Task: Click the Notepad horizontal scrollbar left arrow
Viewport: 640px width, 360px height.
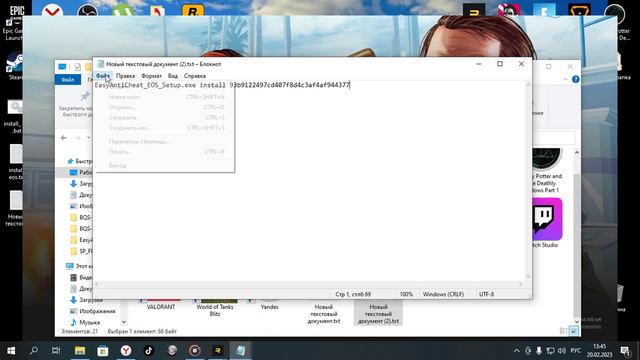Action: click(97, 284)
